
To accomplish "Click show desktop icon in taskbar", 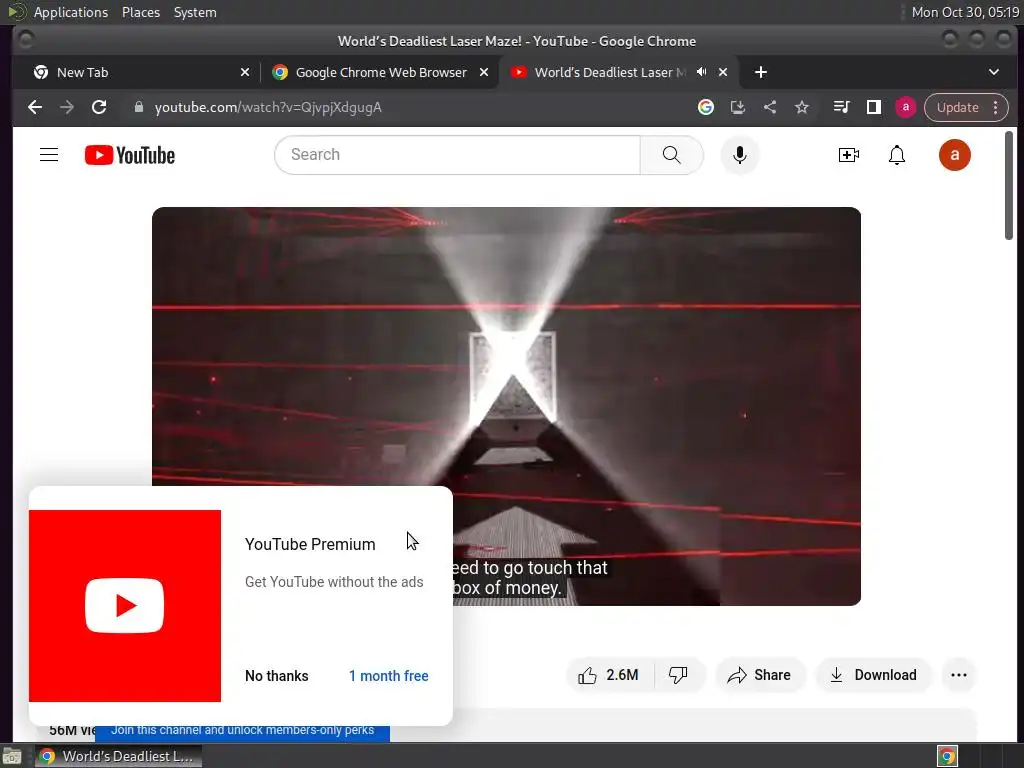I will [12, 756].
